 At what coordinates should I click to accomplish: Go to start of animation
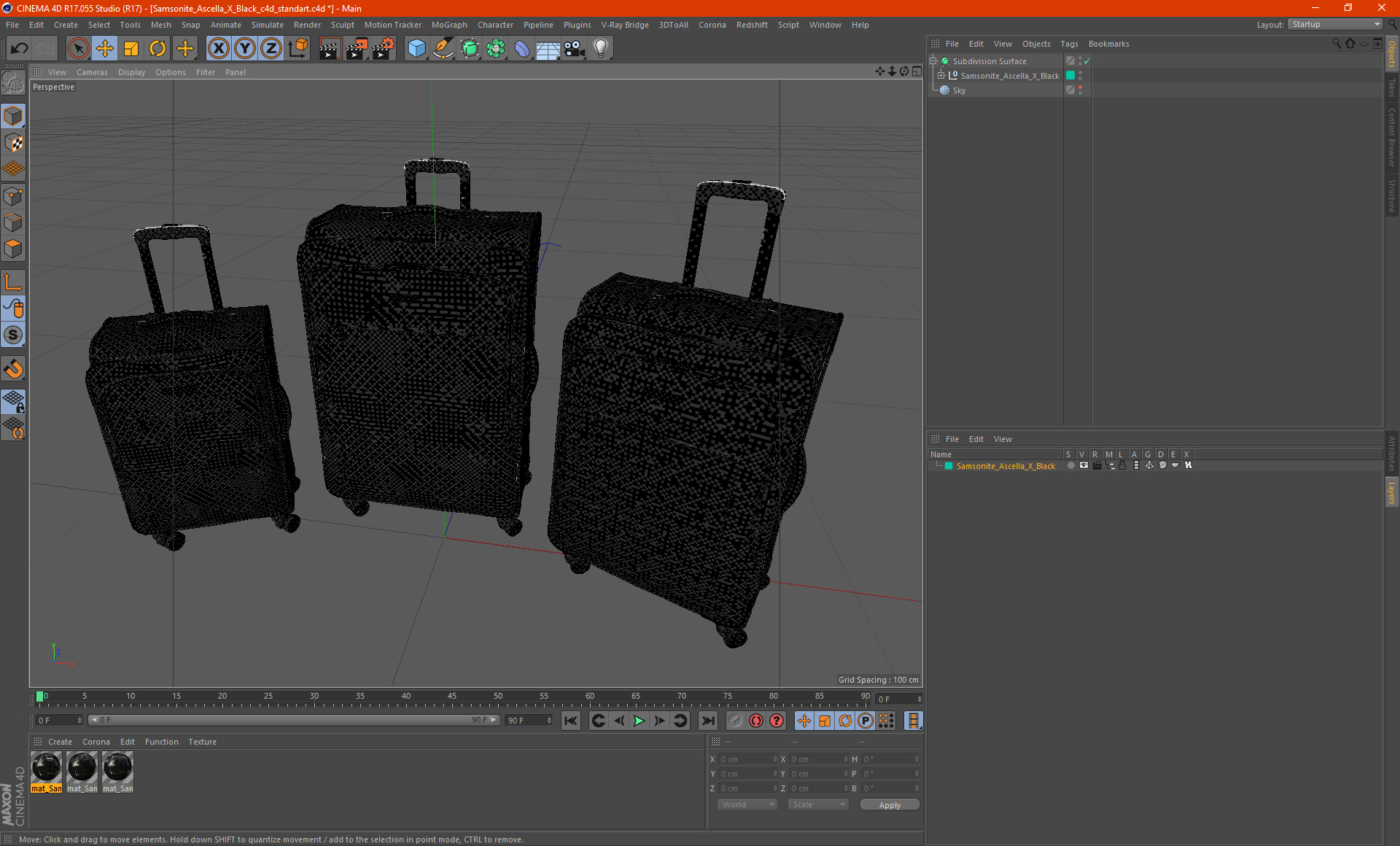(x=571, y=721)
